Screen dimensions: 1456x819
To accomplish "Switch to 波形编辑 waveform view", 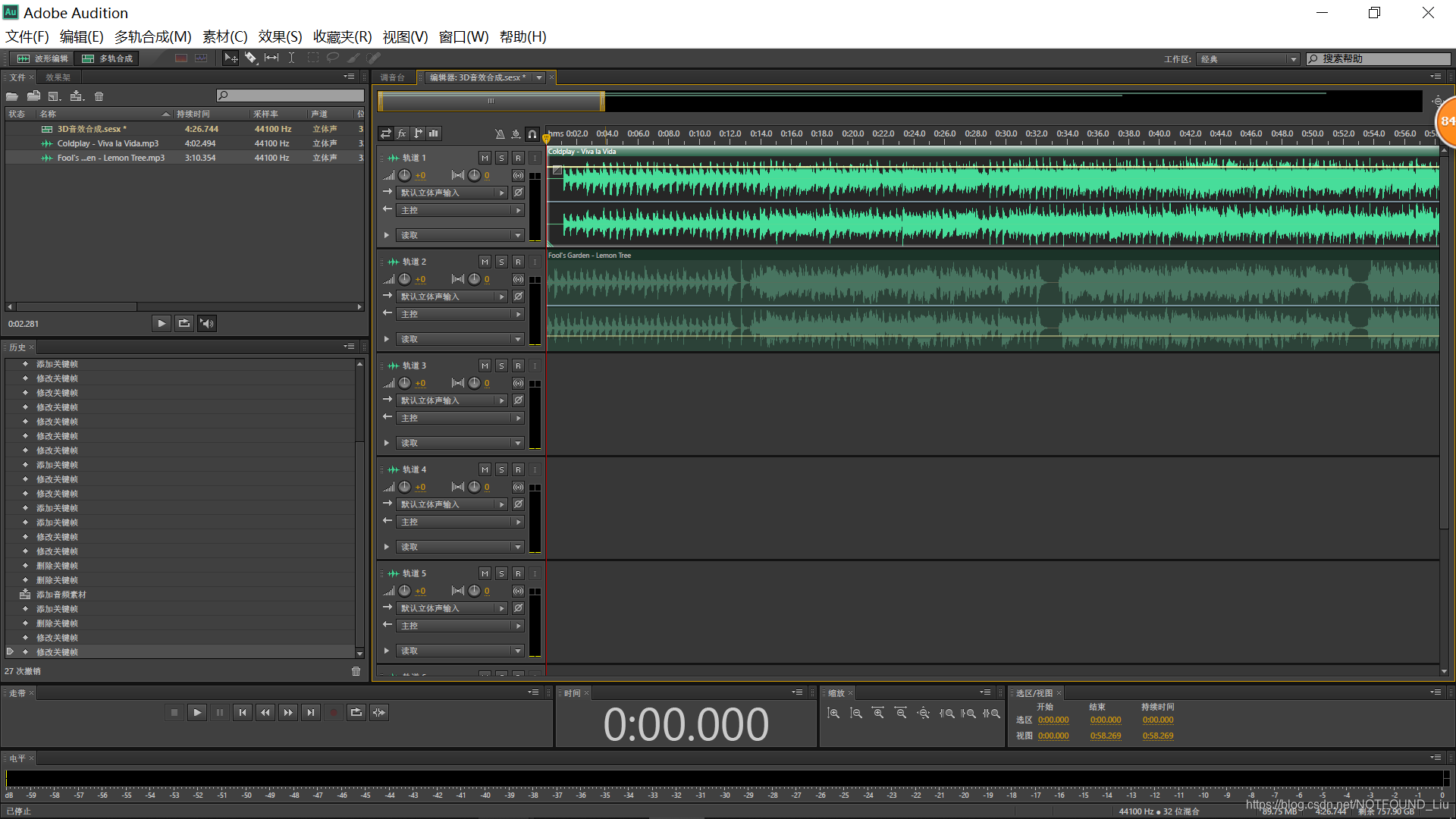I will pos(44,58).
